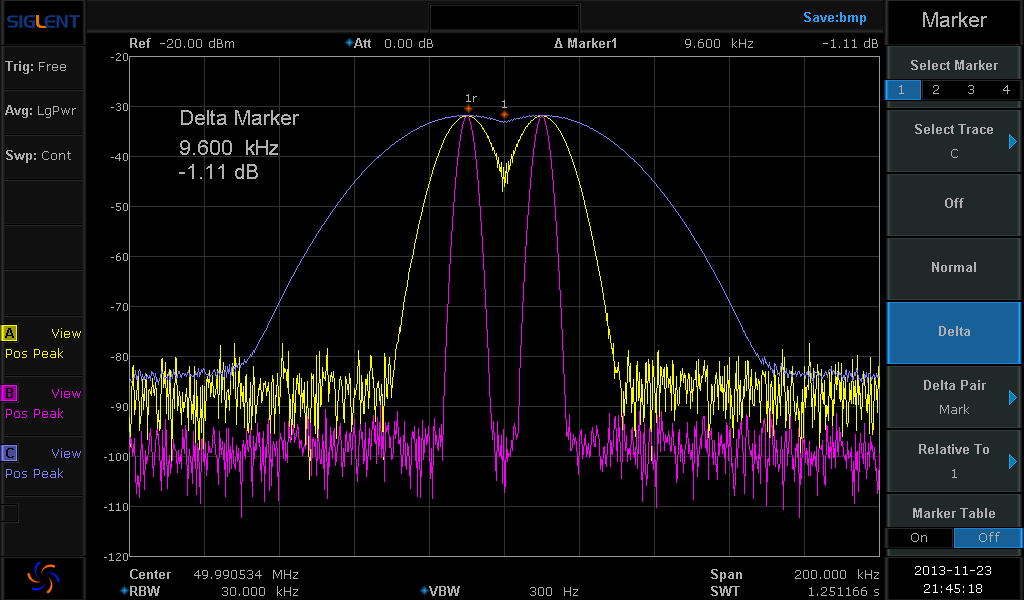Select the blue trace C badge
The image size is (1024, 600).
click(x=11, y=454)
